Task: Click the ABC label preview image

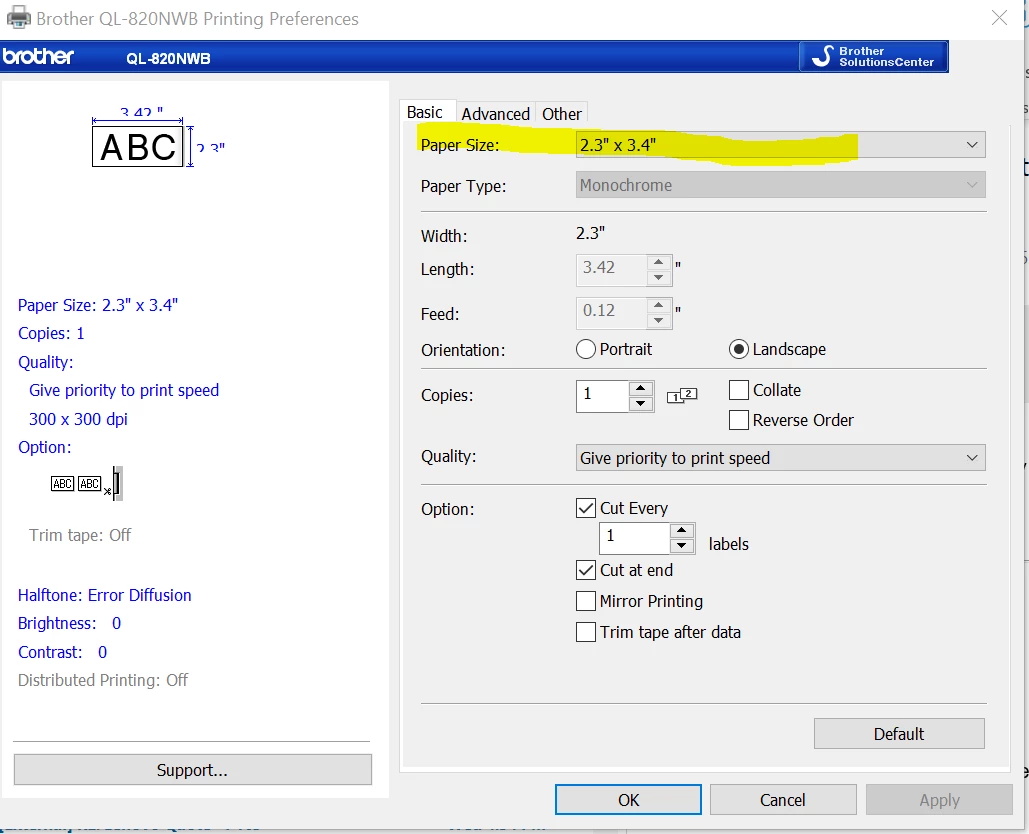Action: tap(137, 146)
